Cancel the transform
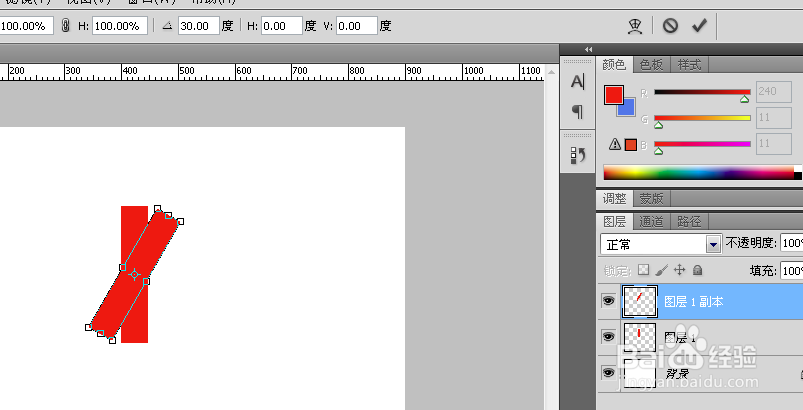This screenshot has width=803, height=410. pos(670,26)
